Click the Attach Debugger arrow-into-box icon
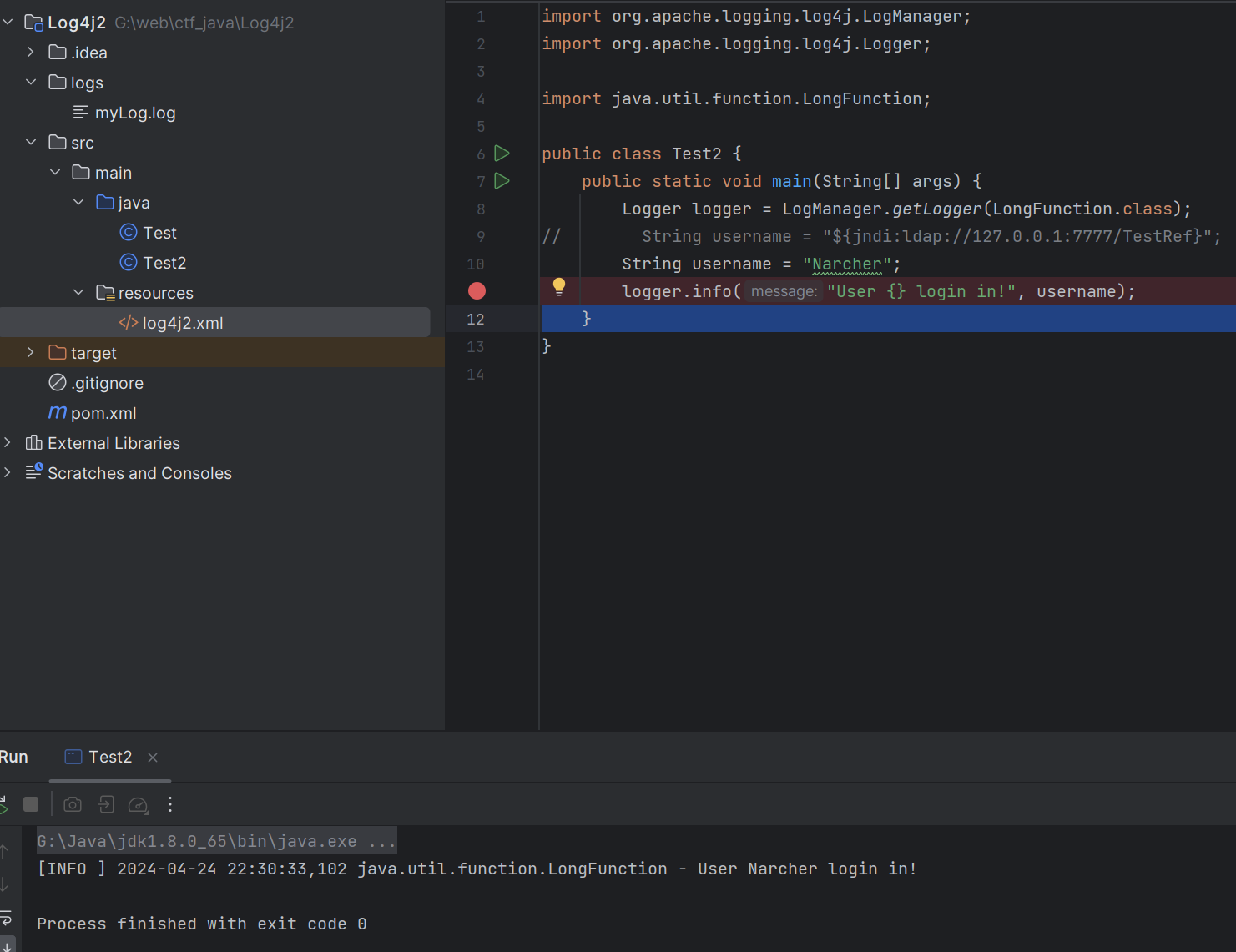The height and width of the screenshot is (952, 1236). (106, 804)
